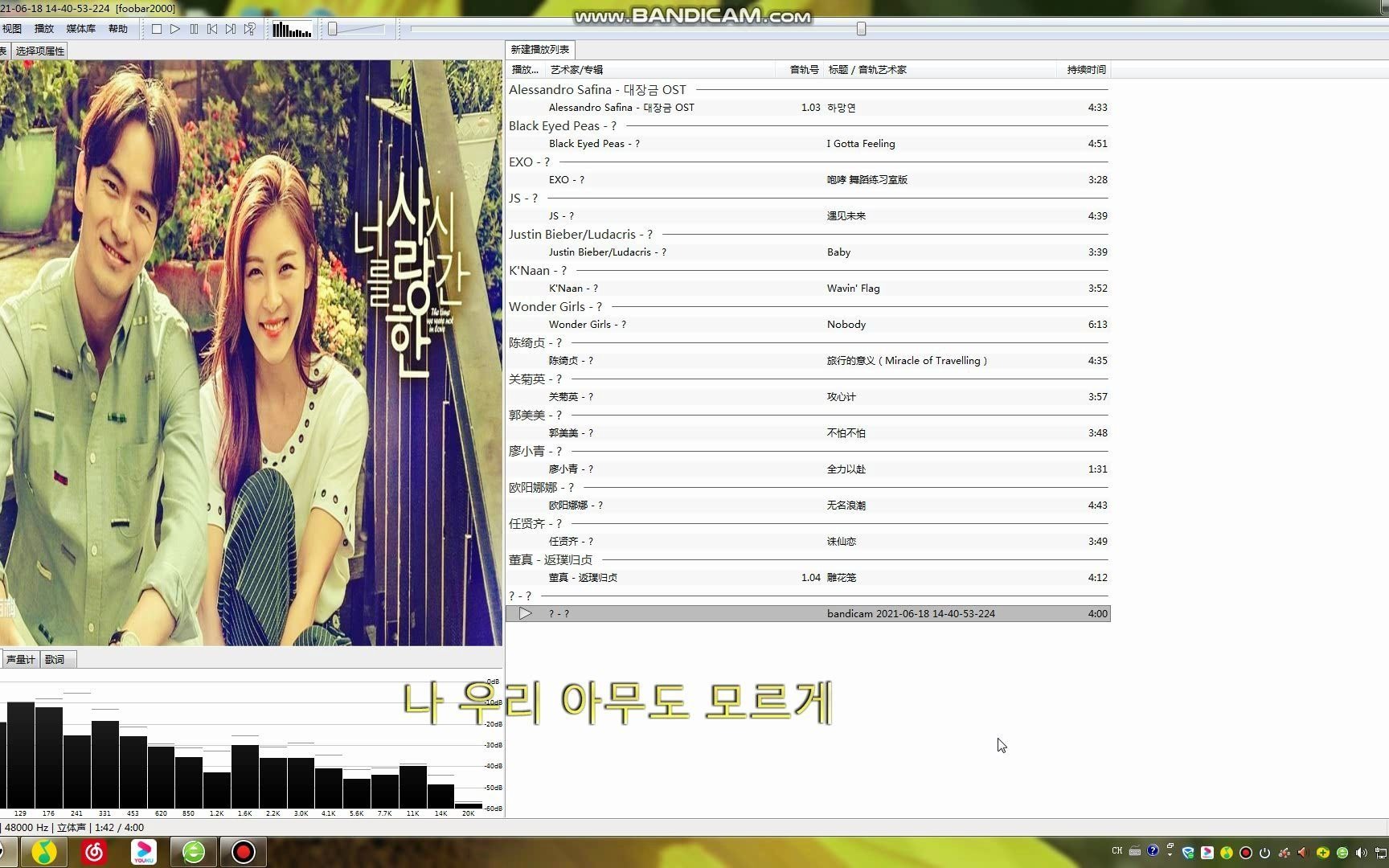Open the 帮助 menu
This screenshot has height=868, width=1389.
[x=118, y=29]
